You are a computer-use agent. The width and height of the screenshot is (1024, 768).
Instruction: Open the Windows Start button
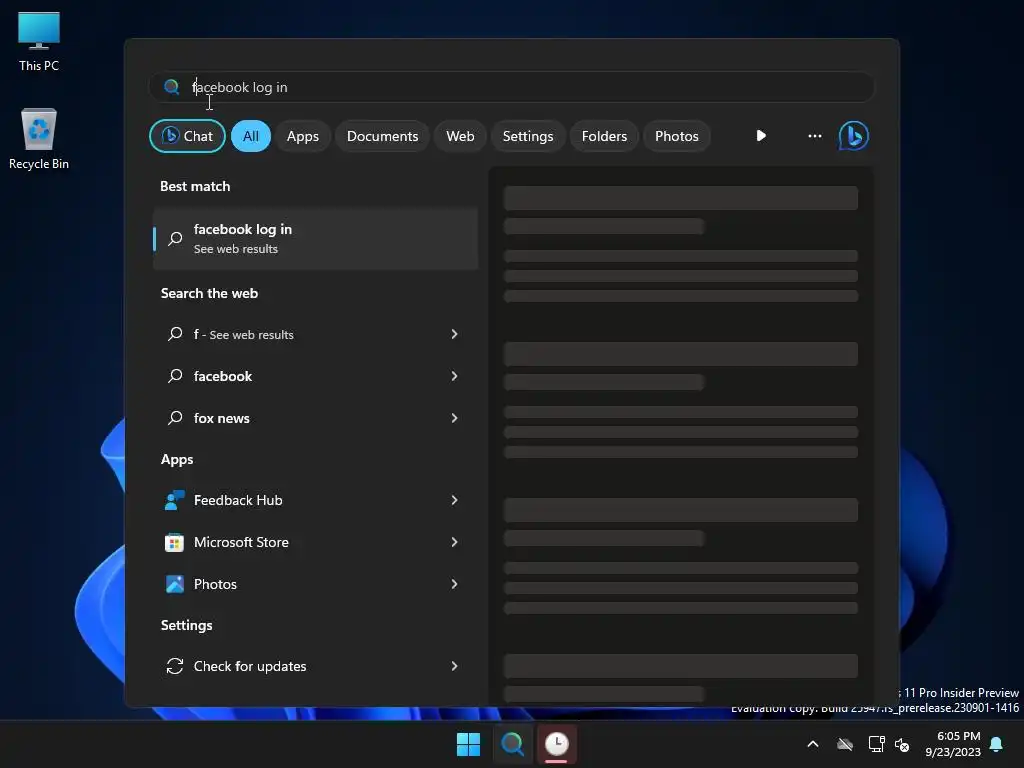click(x=468, y=744)
